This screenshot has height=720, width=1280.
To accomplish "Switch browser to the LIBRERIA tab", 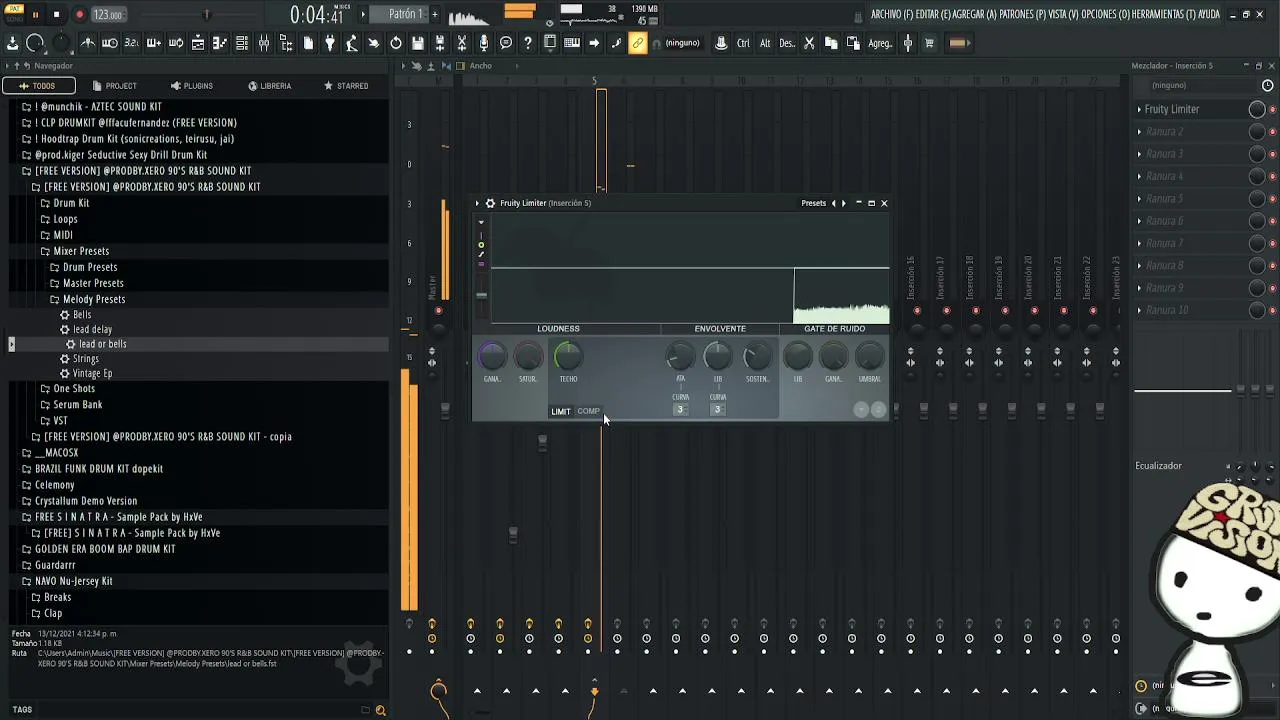I will pyautogui.click(x=270, y=86).
